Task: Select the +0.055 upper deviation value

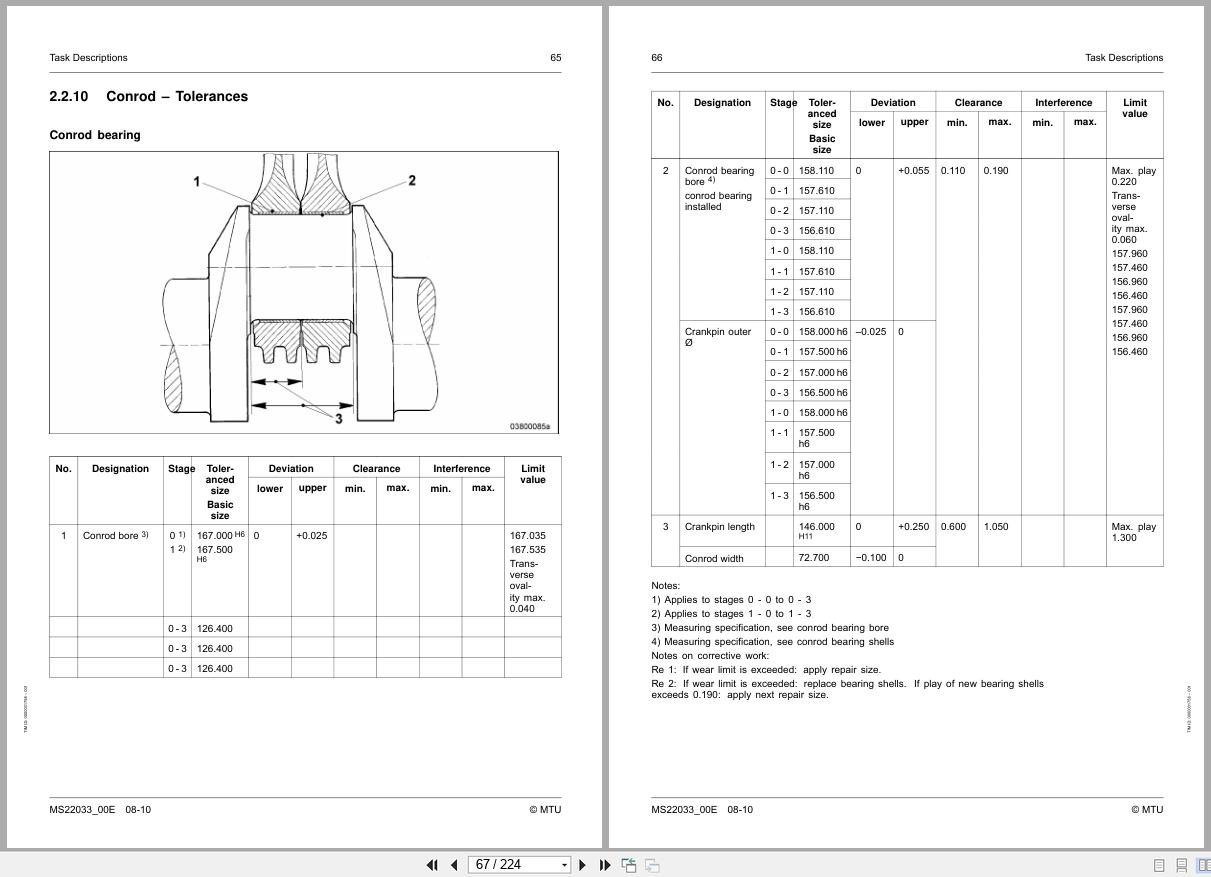Action: click(x=913, y=171)
